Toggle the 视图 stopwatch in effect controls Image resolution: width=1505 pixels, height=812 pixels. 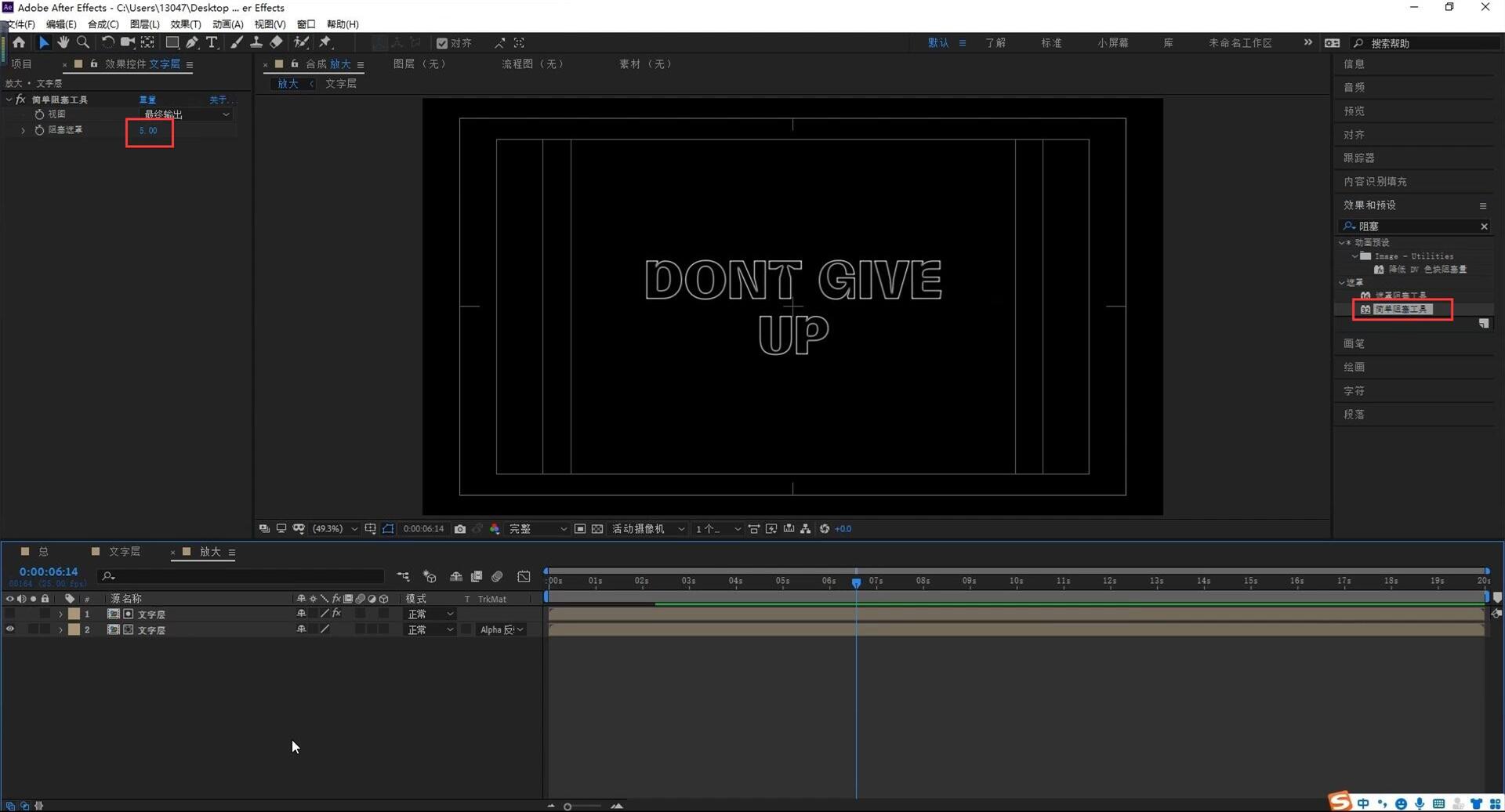39,114
